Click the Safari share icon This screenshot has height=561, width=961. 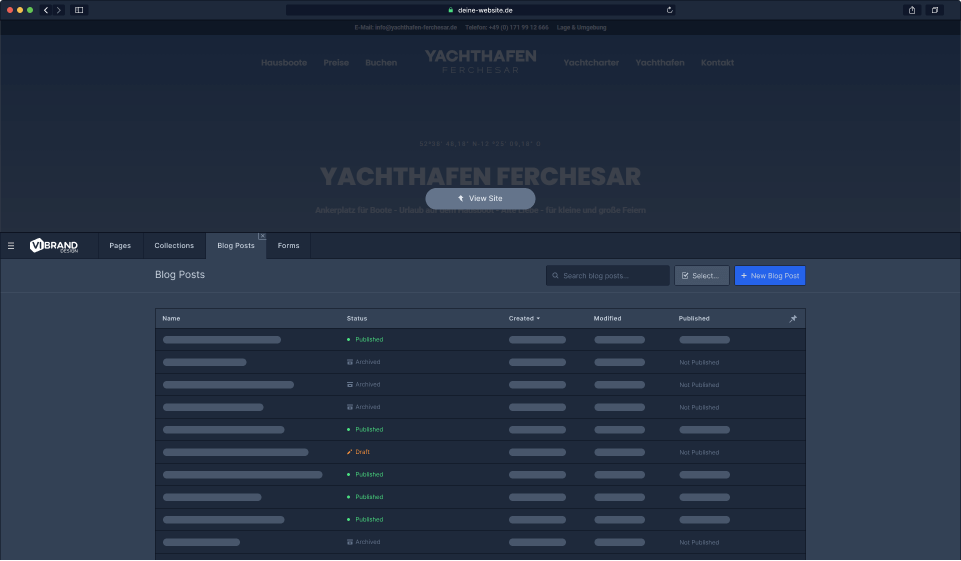pos(912,10)
